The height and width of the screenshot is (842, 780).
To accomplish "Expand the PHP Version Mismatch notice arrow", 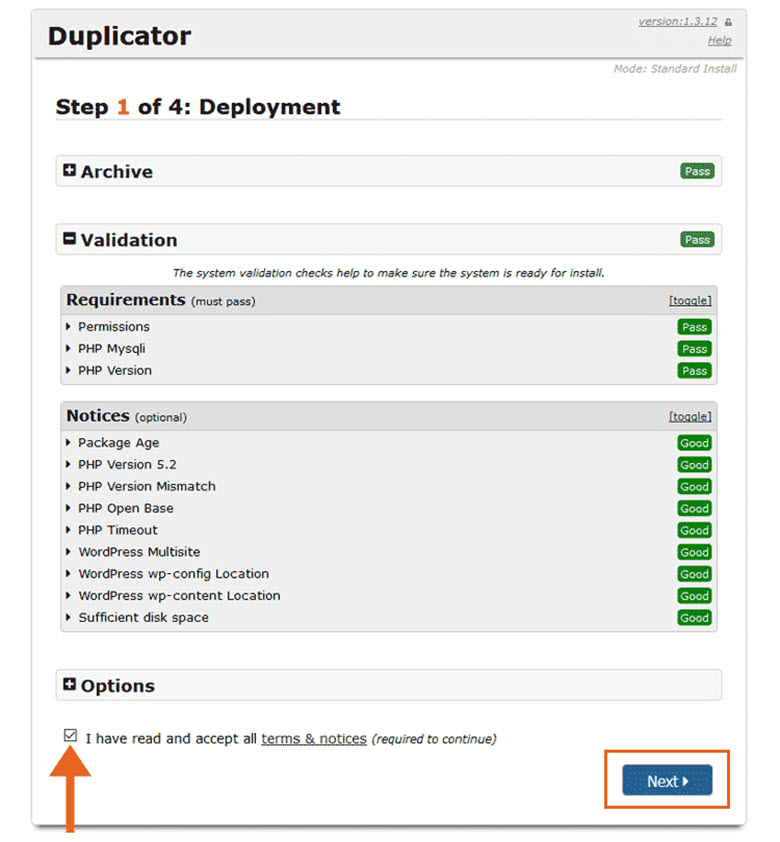I will point(68,487).
